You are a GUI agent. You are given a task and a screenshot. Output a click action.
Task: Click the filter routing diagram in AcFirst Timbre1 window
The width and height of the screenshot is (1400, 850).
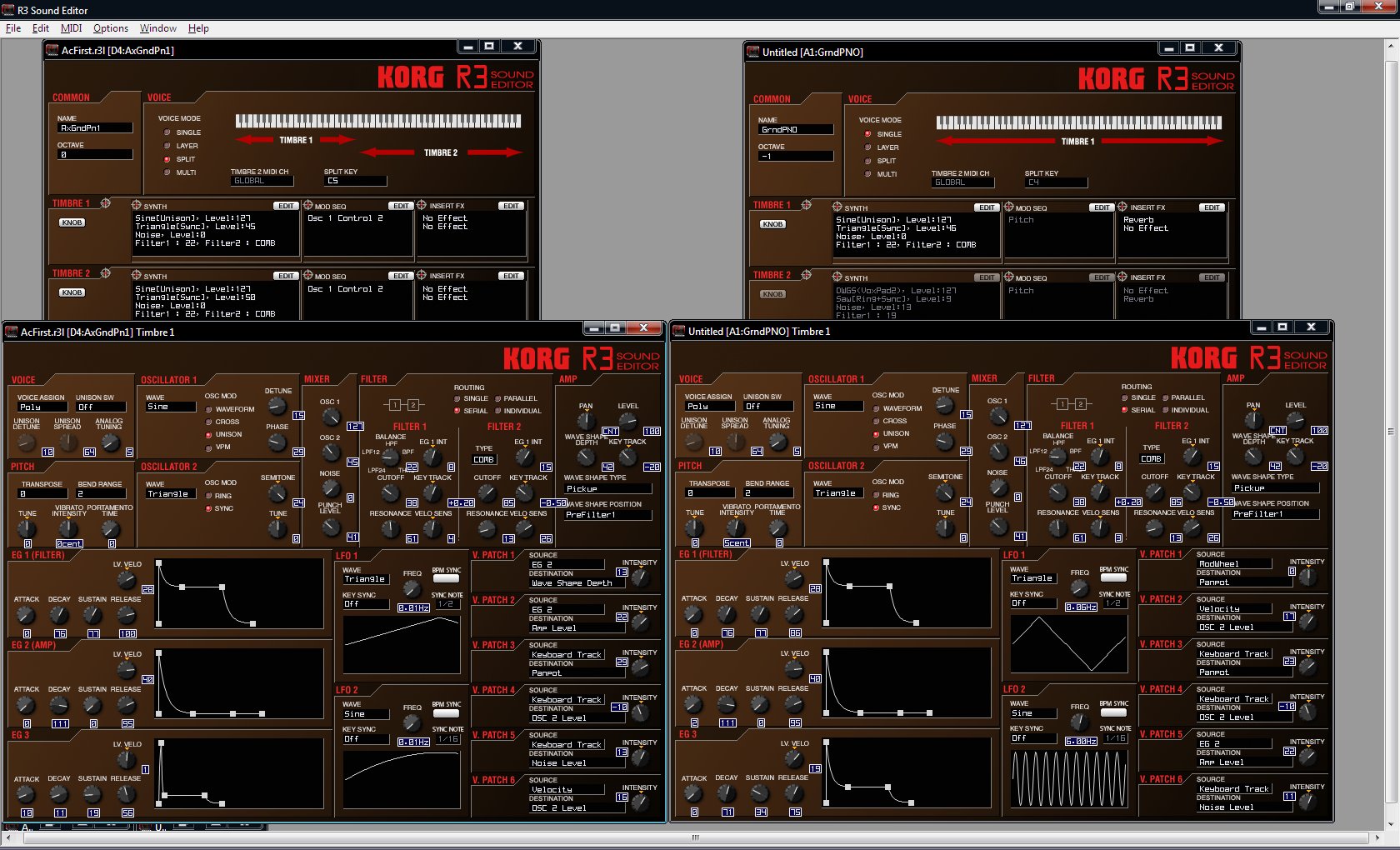(403, 405)
